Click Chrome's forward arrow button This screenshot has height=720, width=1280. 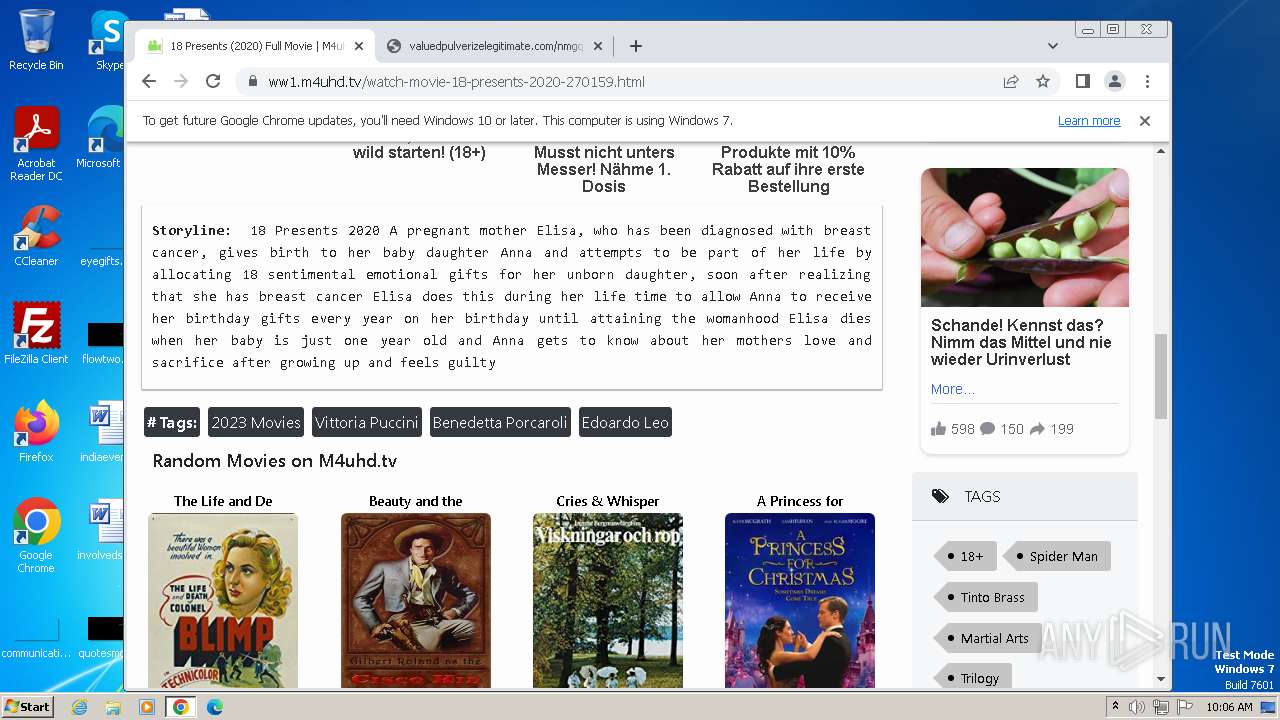point(181,81)
